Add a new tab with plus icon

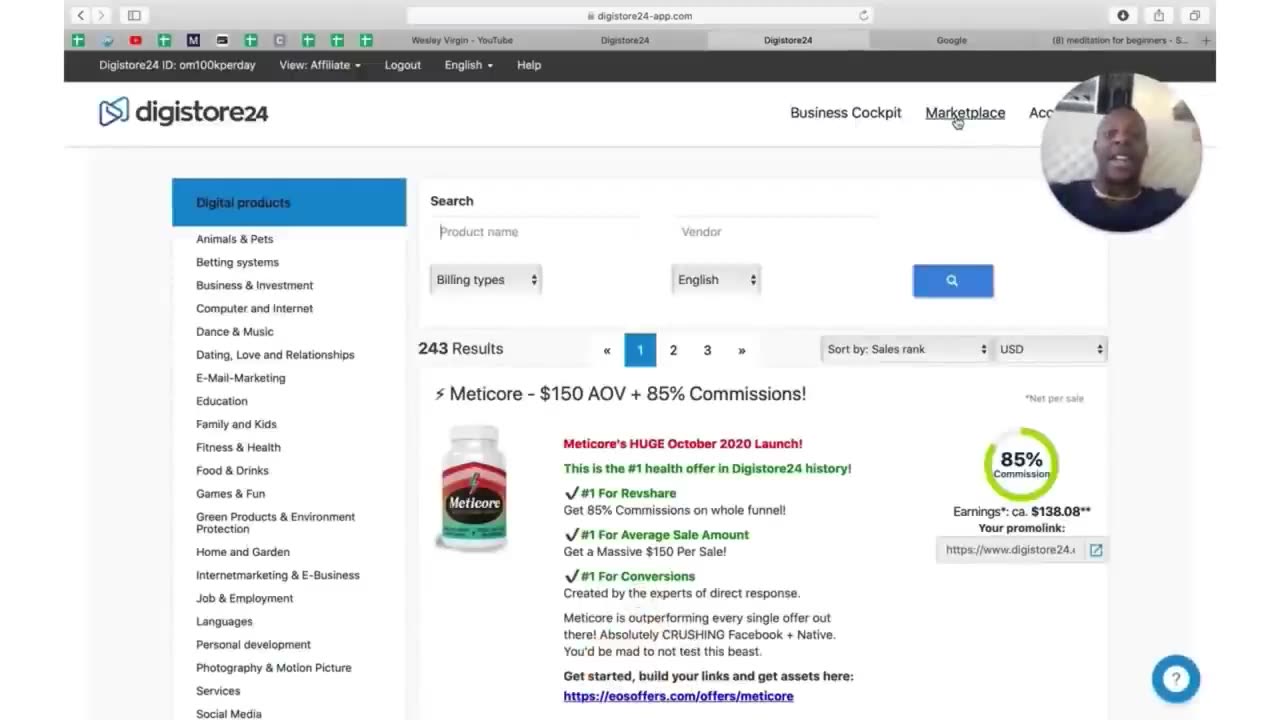[x=1206, y=40]
